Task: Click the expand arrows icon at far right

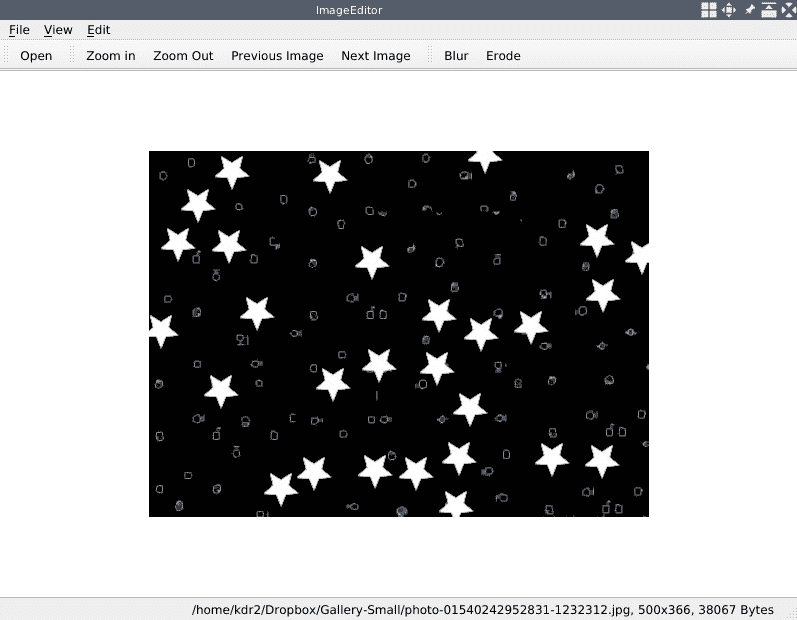Action: 787,10
